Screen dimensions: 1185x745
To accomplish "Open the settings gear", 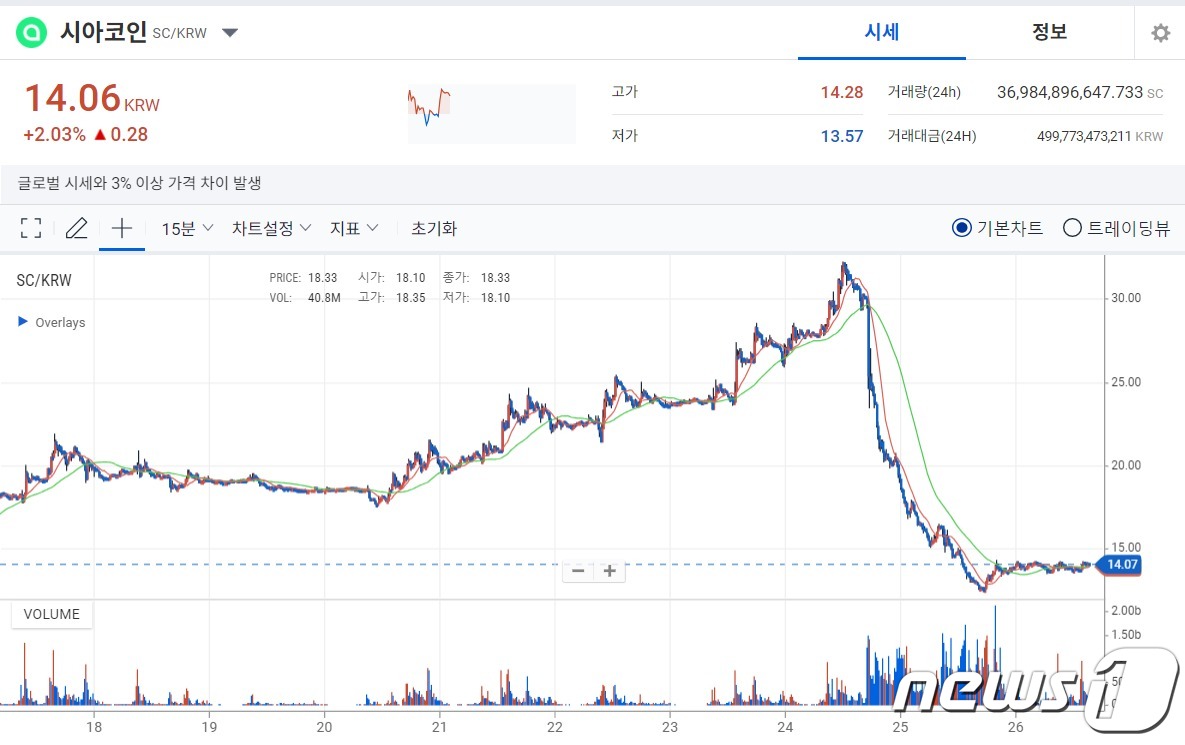I will coord(1159,32).
